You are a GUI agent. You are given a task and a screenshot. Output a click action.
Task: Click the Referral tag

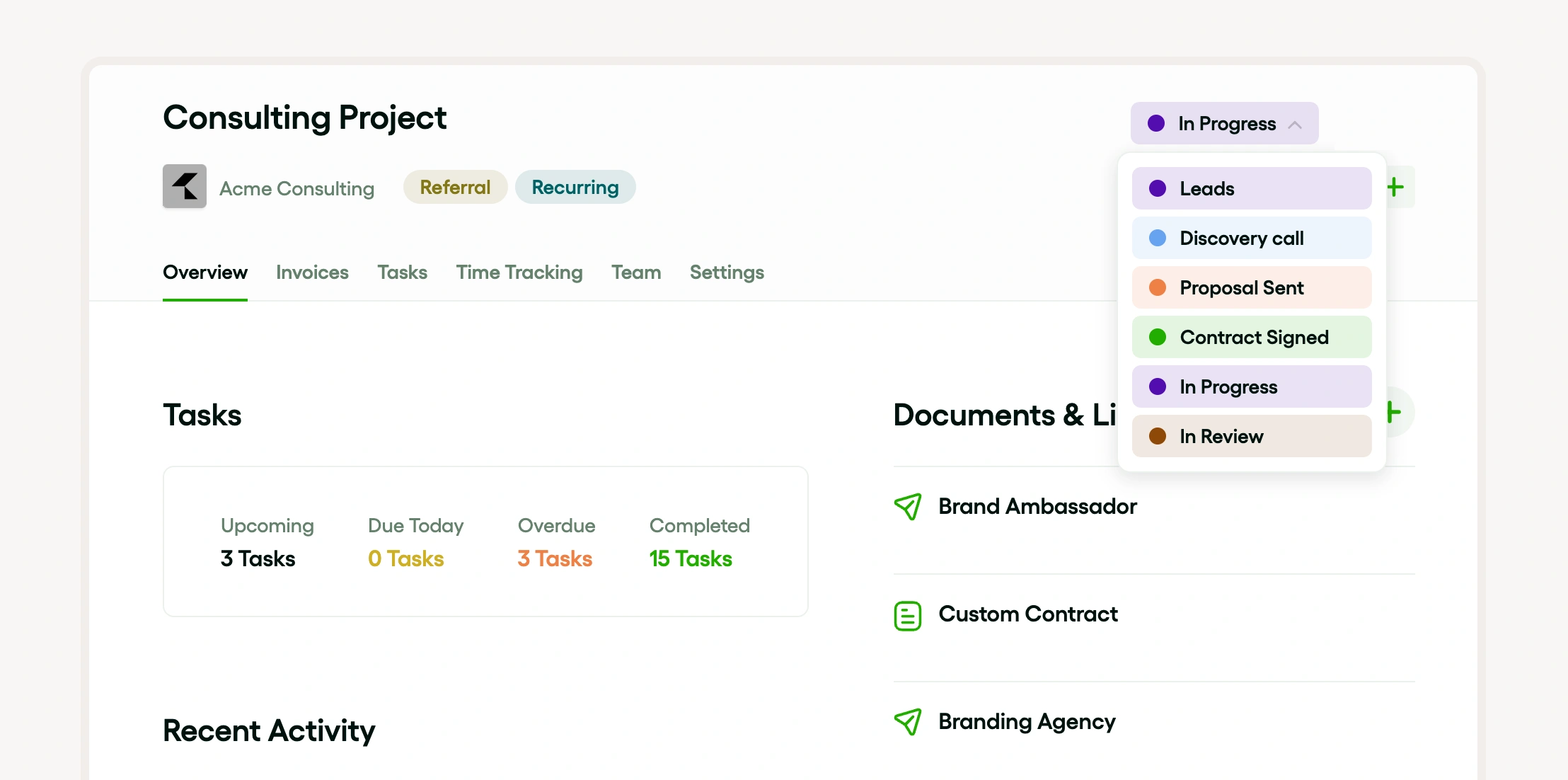(x=455, y=187)
